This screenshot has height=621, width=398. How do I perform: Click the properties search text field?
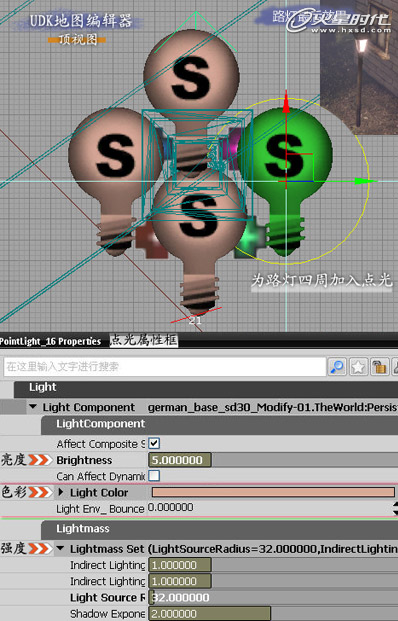tap(165, 367)
